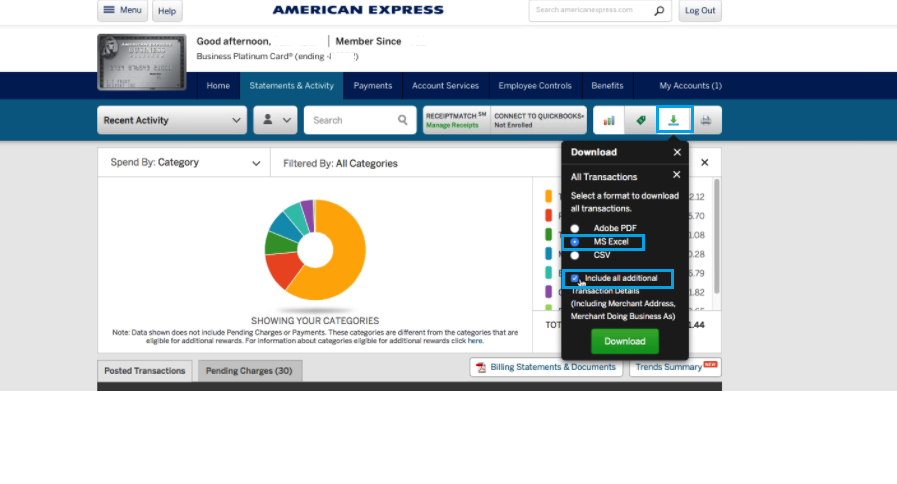Open the Recent Activity dropdown
897x484 pixels.
(x=172, y=120)
